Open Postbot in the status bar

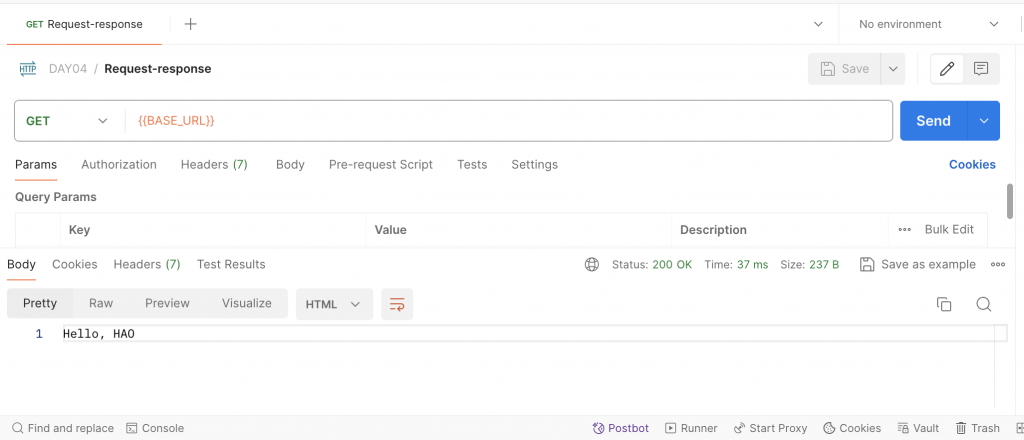click(621, 428)
